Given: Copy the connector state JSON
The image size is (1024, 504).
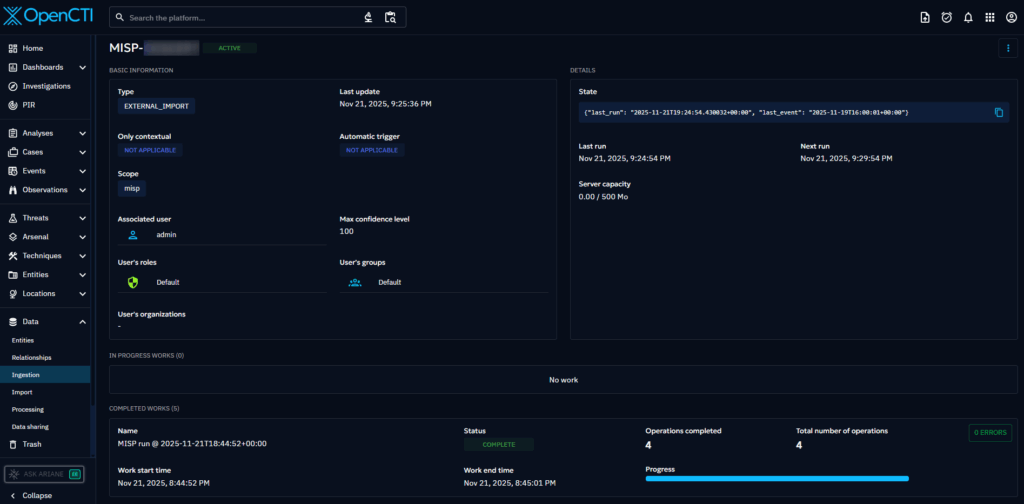Looking at the screenshot, I should click(998, 113).
